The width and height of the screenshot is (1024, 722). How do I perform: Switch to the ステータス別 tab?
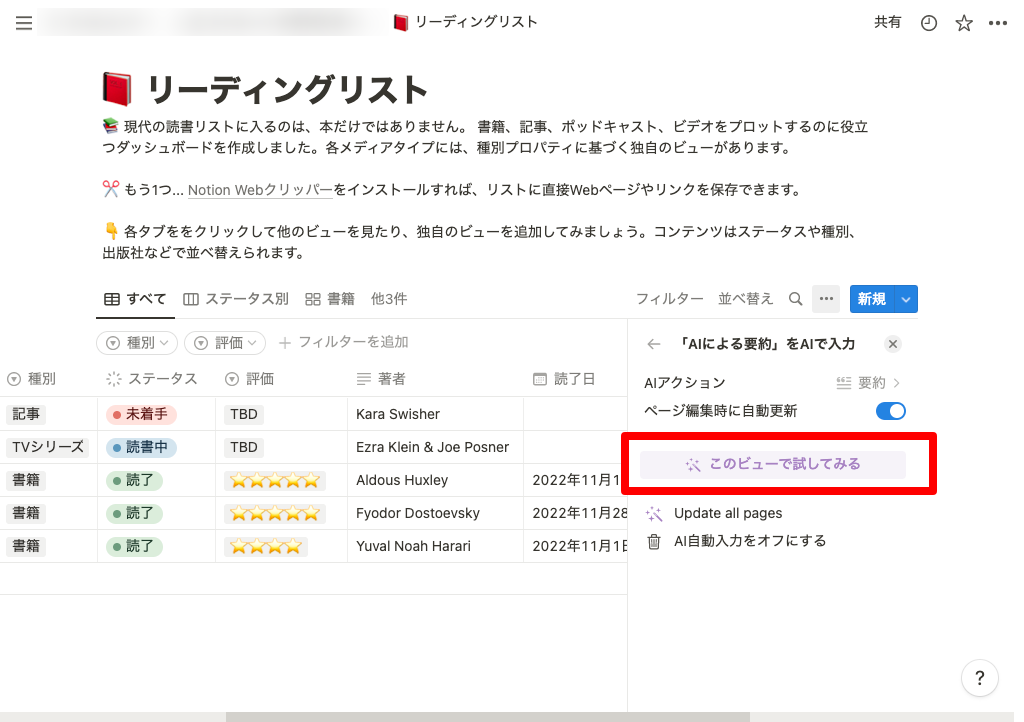236,299
